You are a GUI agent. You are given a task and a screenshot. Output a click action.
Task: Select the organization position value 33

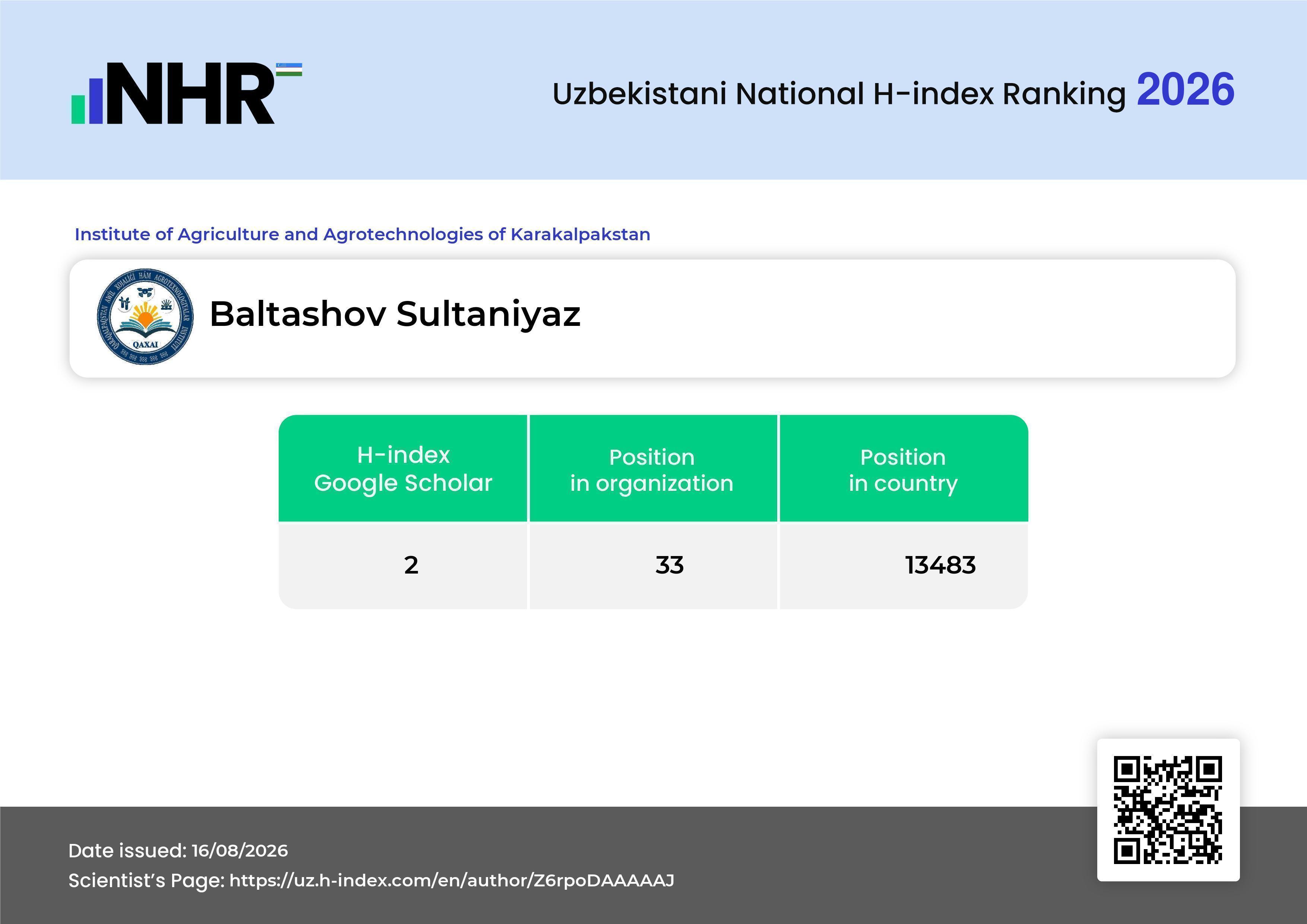click(x=670, y=565)
